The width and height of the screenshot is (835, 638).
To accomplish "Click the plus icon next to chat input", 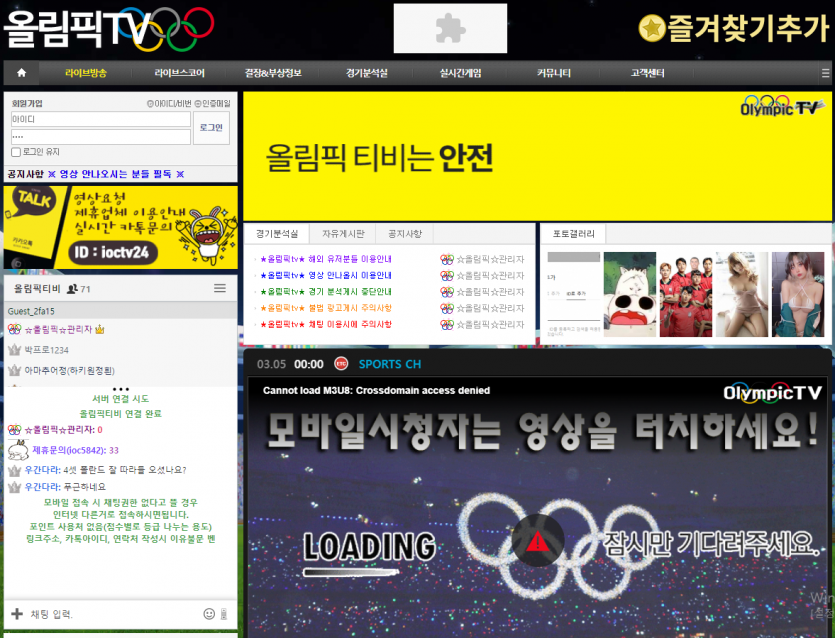I will click(17, 614).
